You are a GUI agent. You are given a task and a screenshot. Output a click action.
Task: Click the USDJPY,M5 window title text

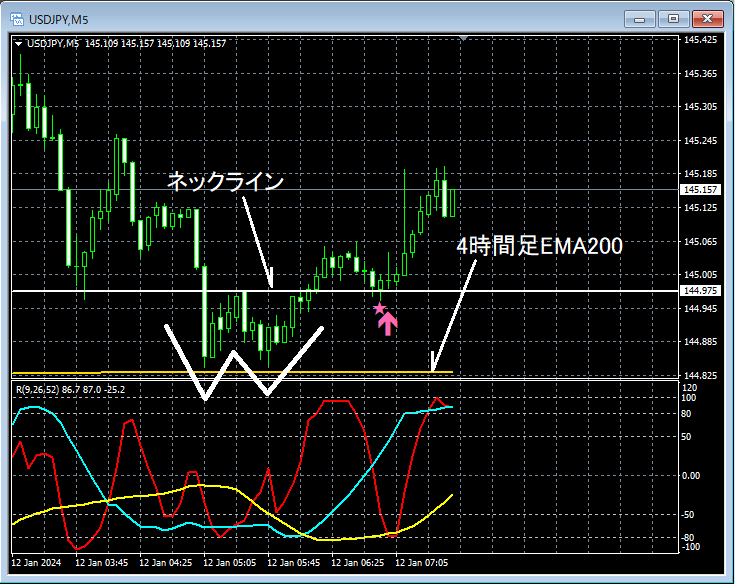tap(59, 20)
